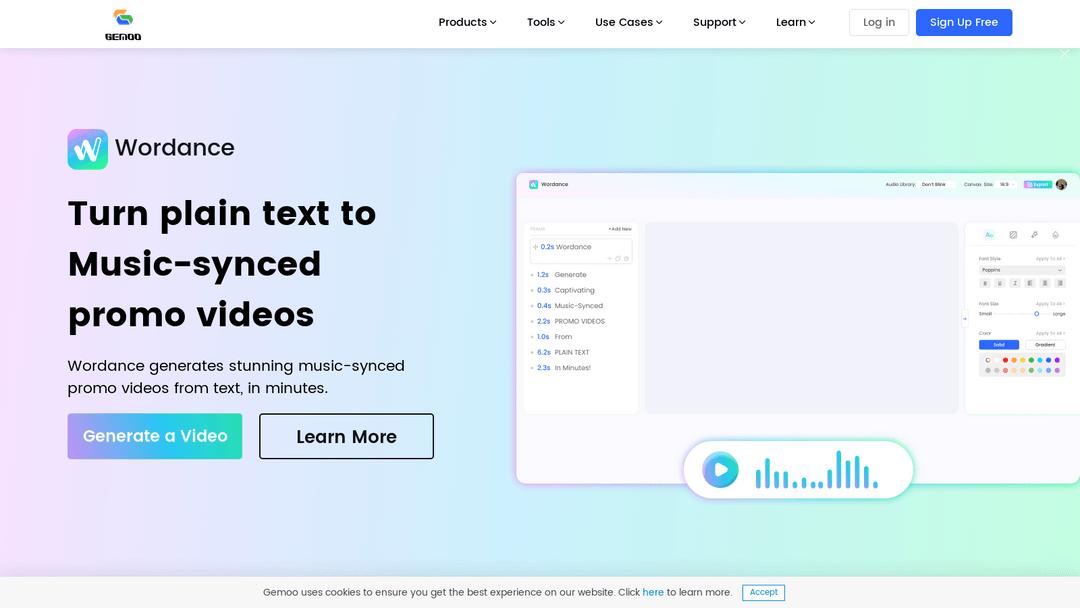The image size is (1080, 608).
Task: Accept the cookie notice
Action: 763,592
